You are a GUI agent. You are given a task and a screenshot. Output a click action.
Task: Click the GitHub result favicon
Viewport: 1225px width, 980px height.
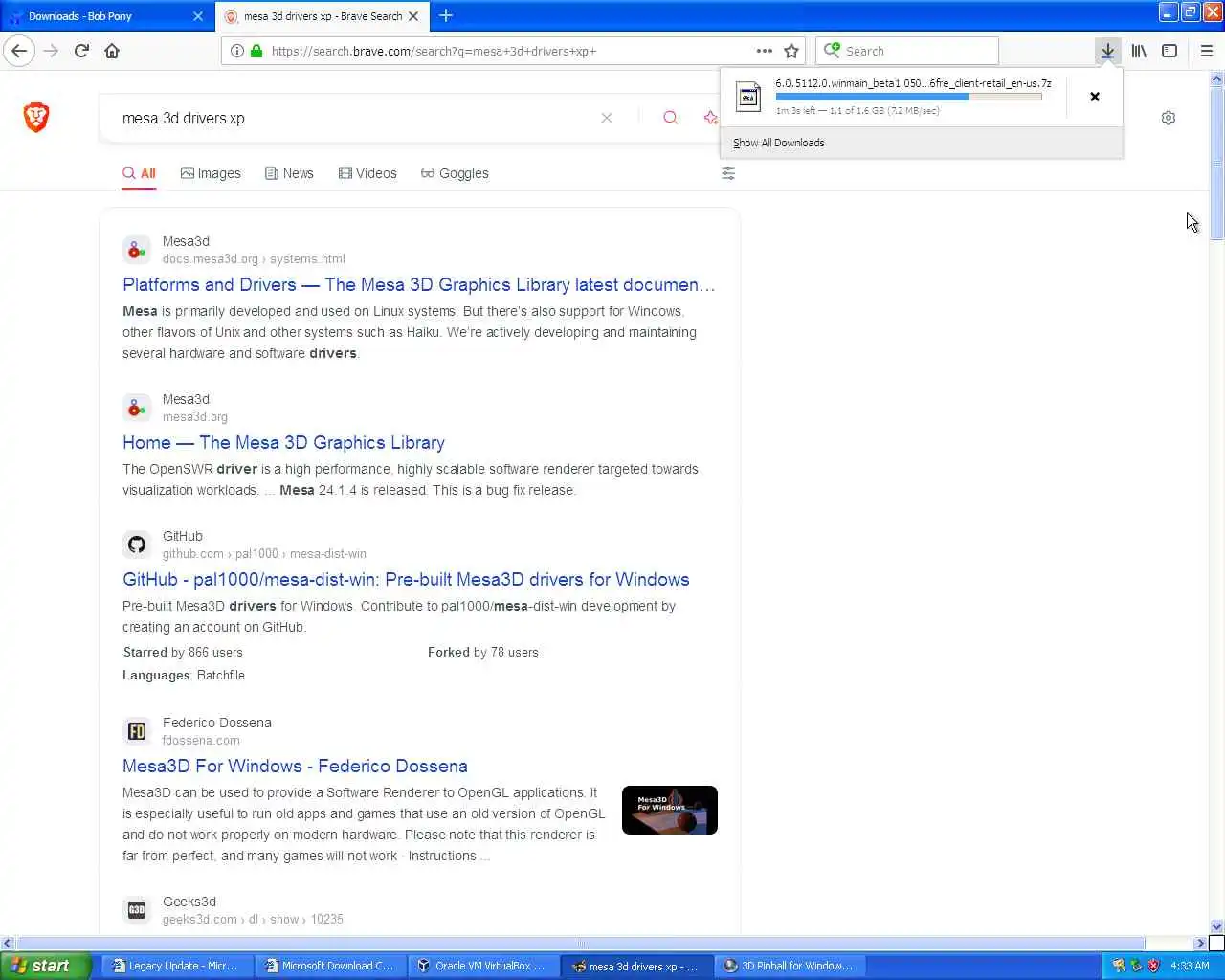[x=137, y=545]
